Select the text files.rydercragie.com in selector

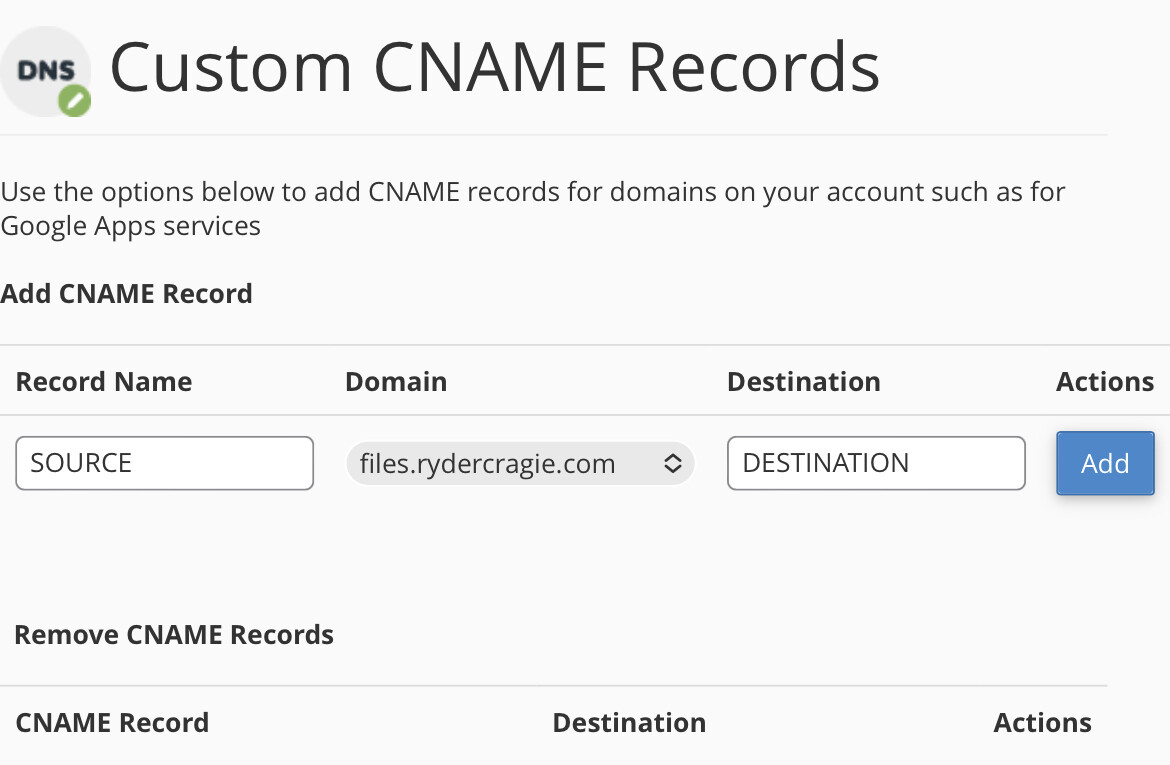point(487,463)
